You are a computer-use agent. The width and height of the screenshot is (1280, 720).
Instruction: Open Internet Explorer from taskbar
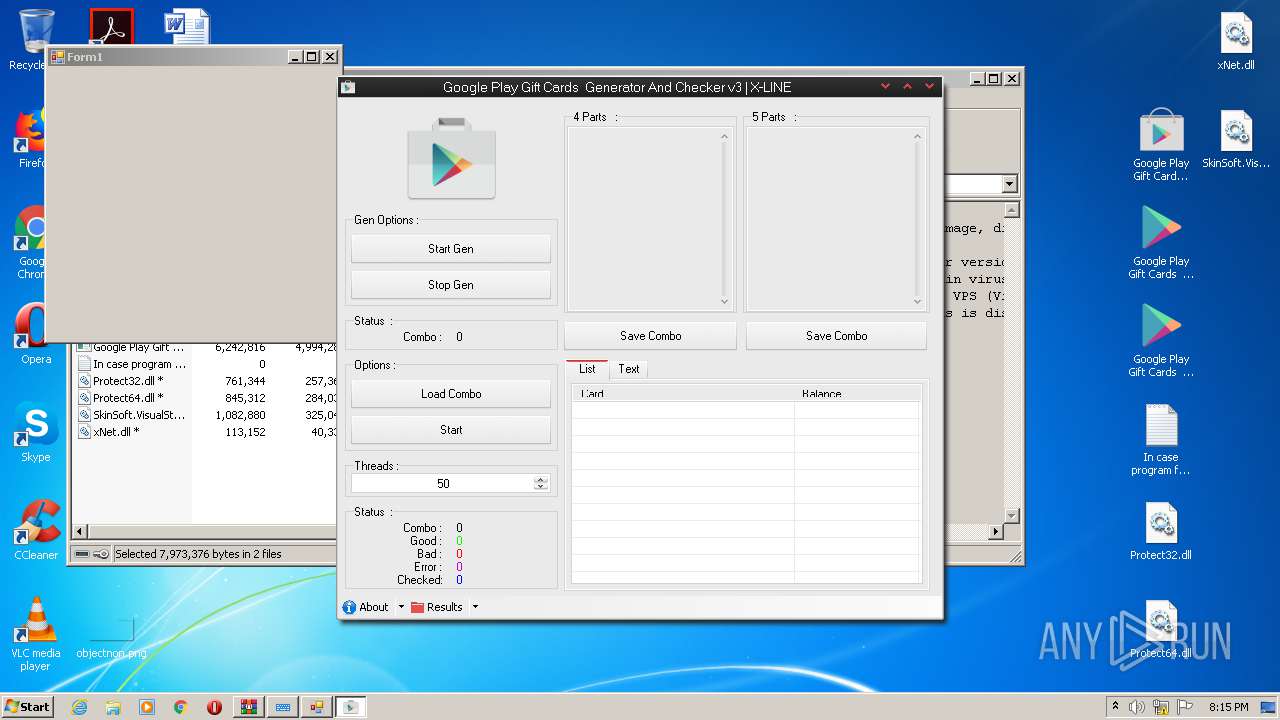79,707
